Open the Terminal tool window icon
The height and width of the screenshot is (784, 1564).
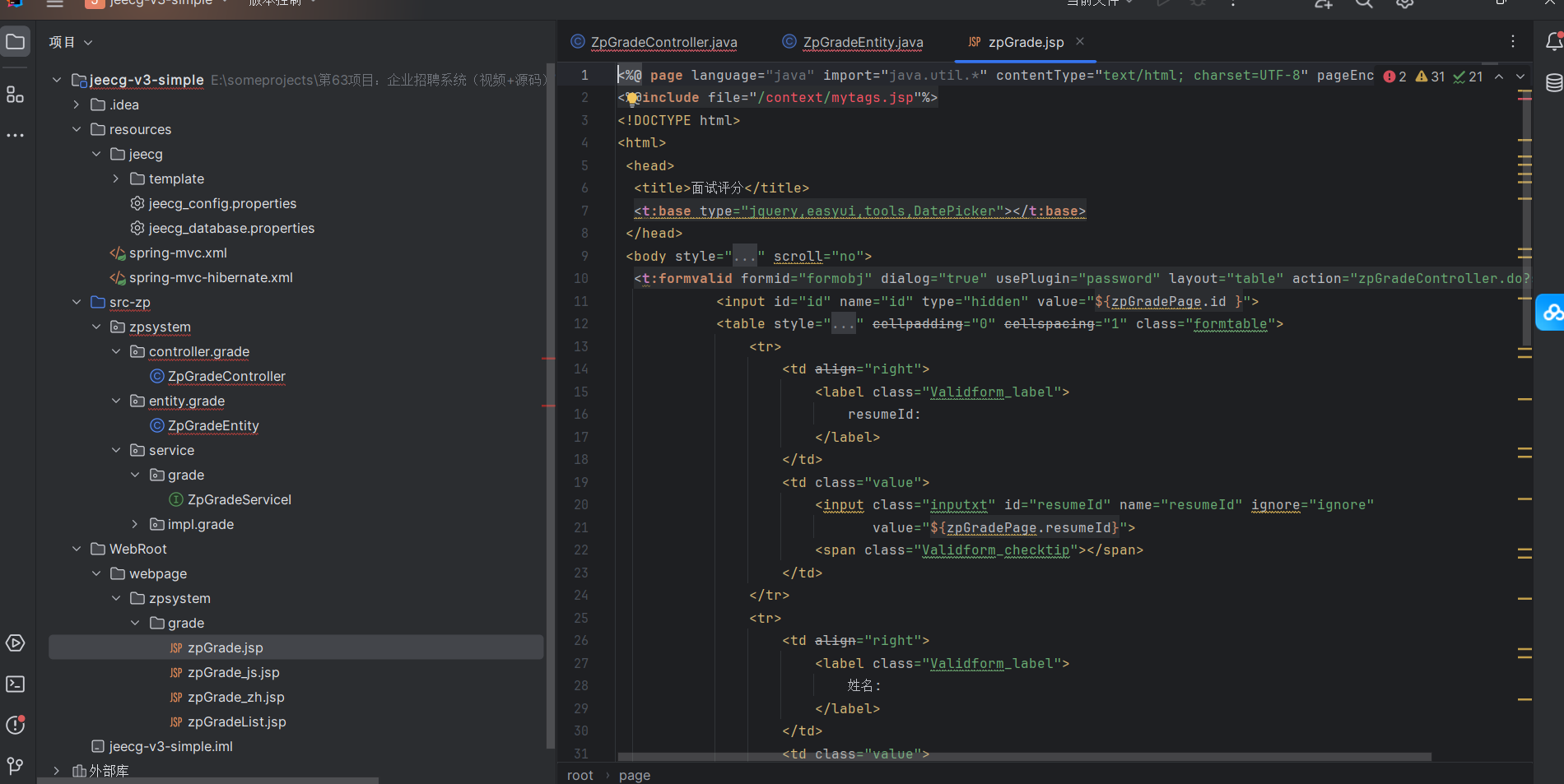click(x=16, y=684)
